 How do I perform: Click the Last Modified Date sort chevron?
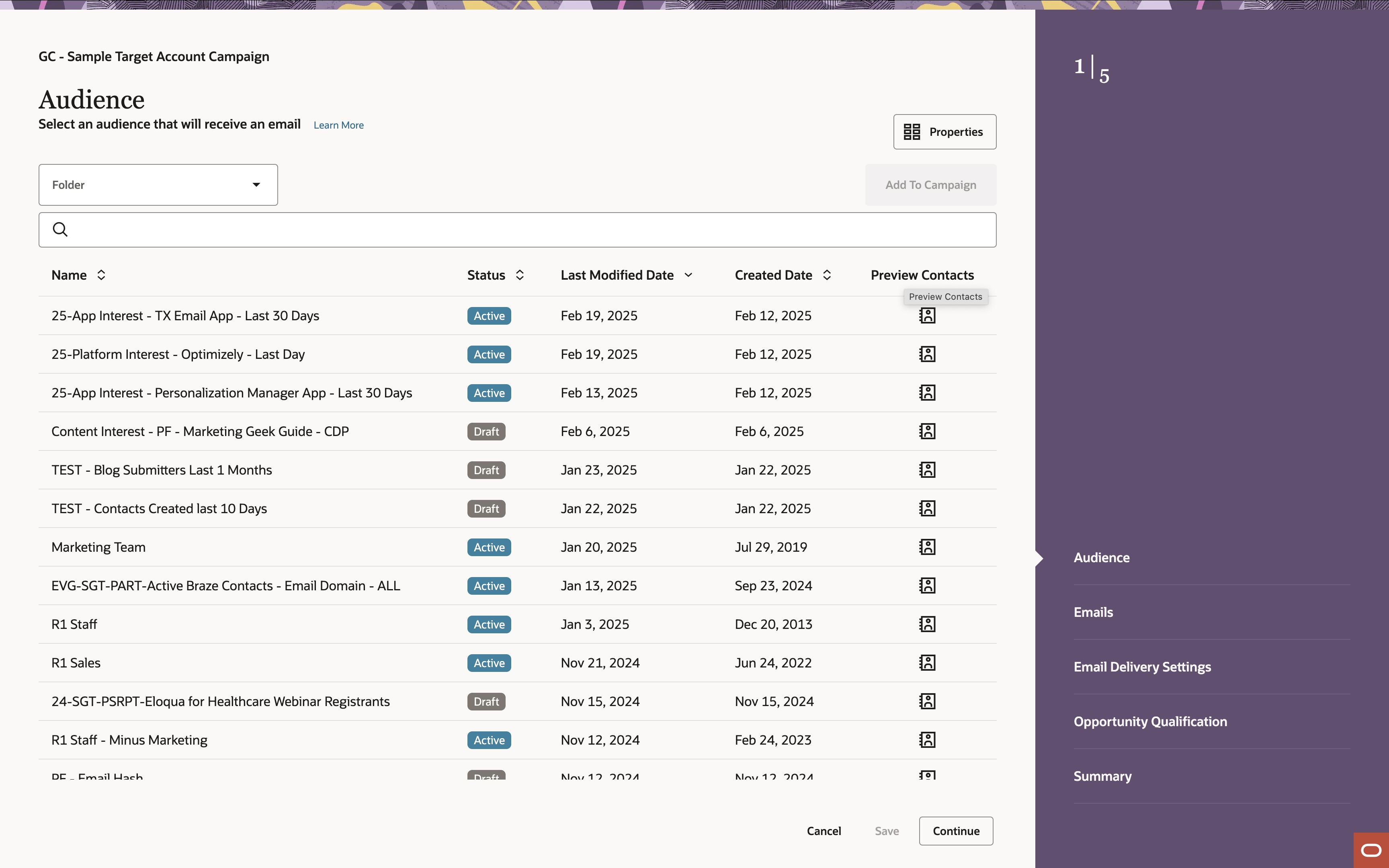pos(688,275)
